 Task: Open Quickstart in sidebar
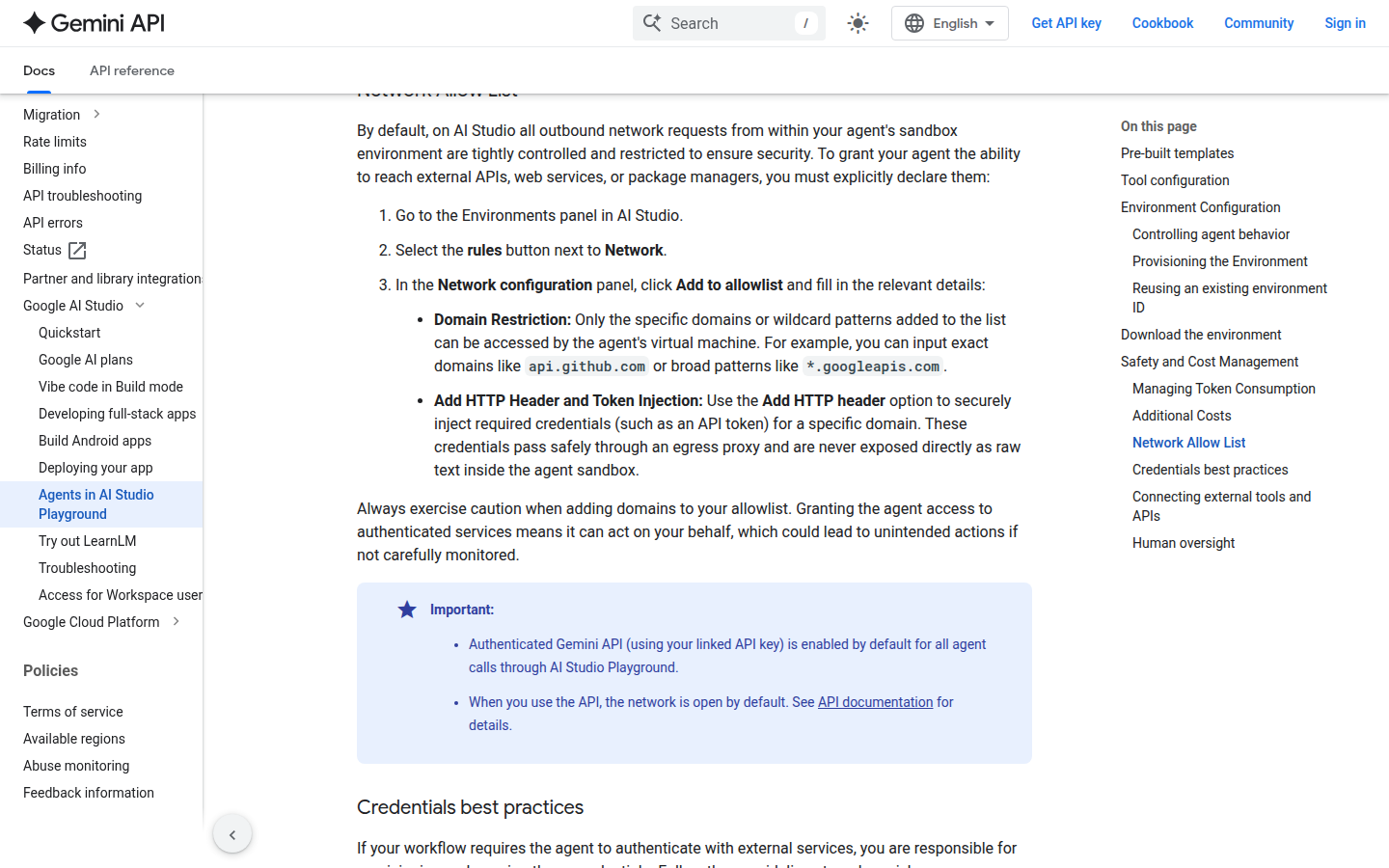[69, 333]
